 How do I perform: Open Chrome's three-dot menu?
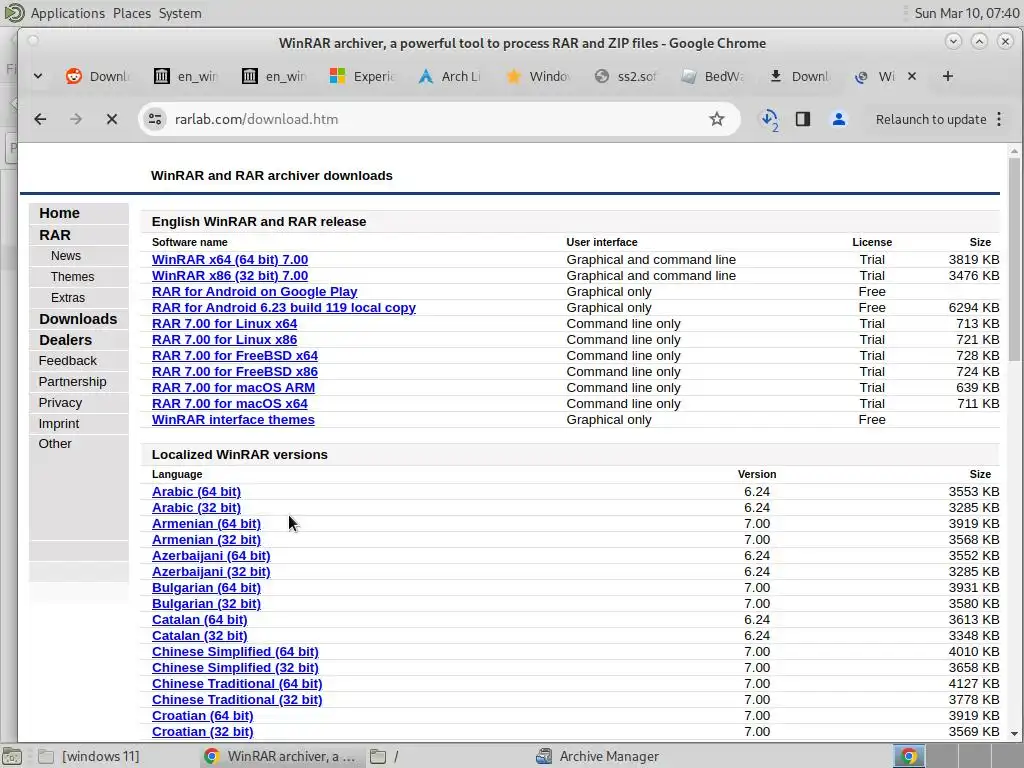click(999, 119)
